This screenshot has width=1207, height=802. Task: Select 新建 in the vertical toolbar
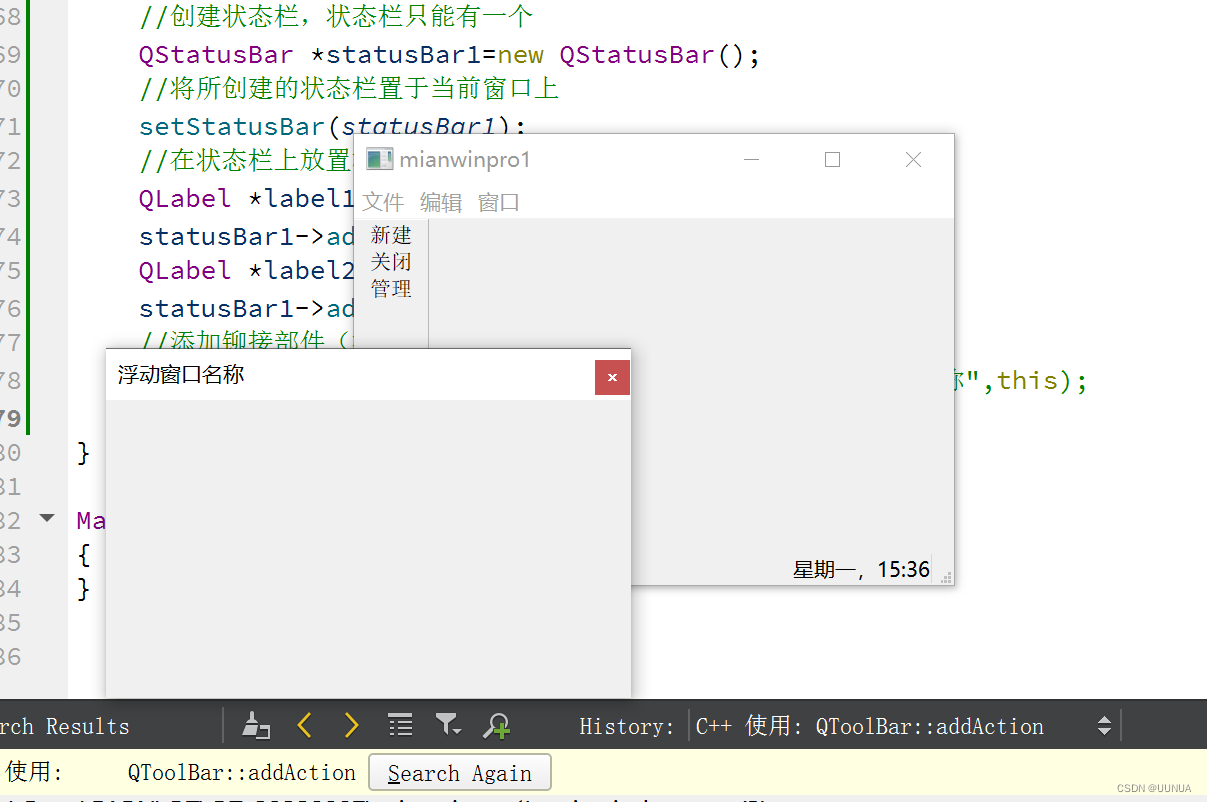(x=391, y=235)
